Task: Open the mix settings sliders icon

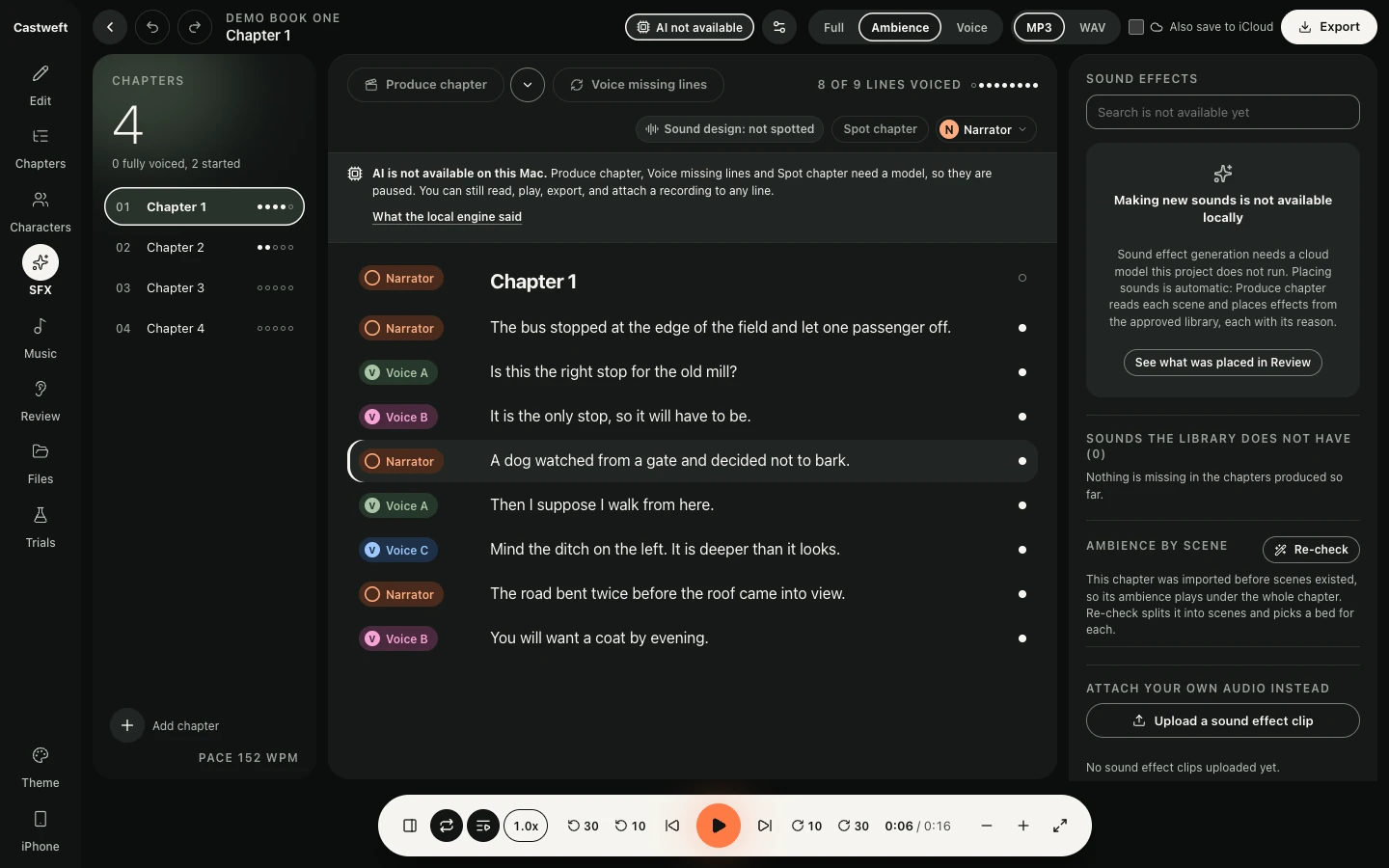Action: (779, 27)
